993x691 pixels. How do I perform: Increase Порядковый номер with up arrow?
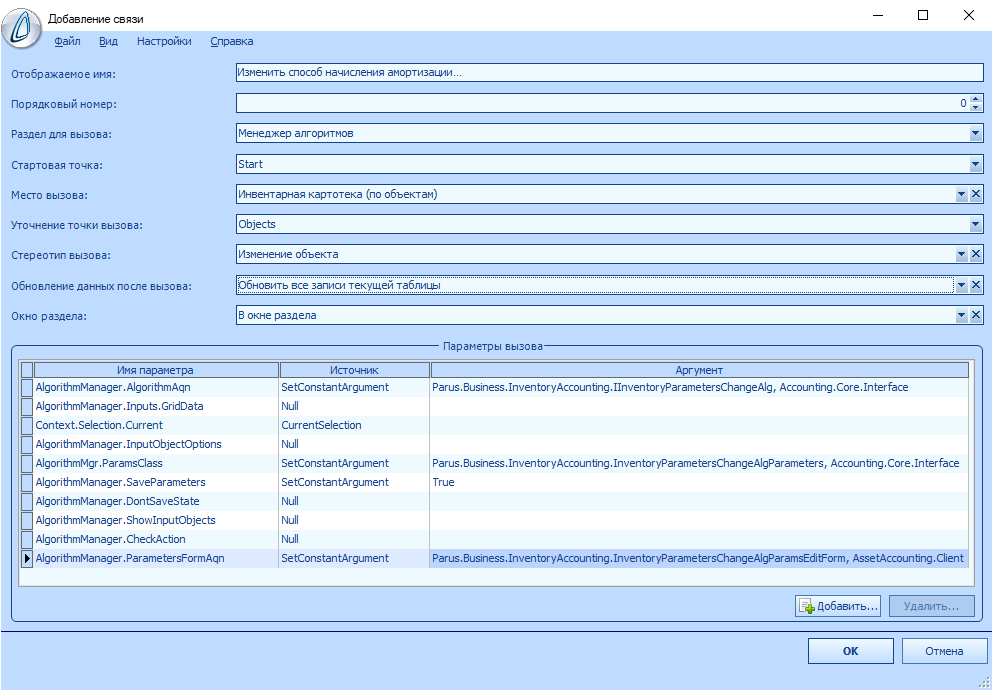[x=976, y=99]
